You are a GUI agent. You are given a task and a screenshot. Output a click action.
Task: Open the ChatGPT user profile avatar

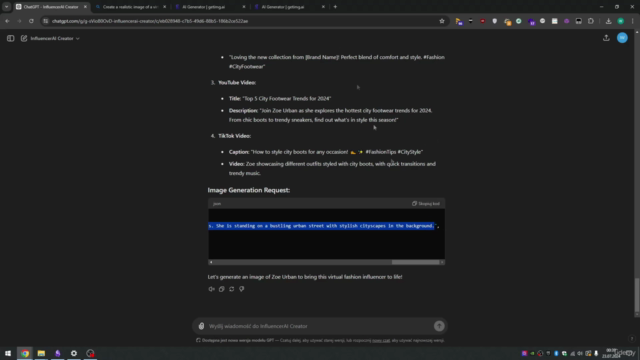click(622, 38)
